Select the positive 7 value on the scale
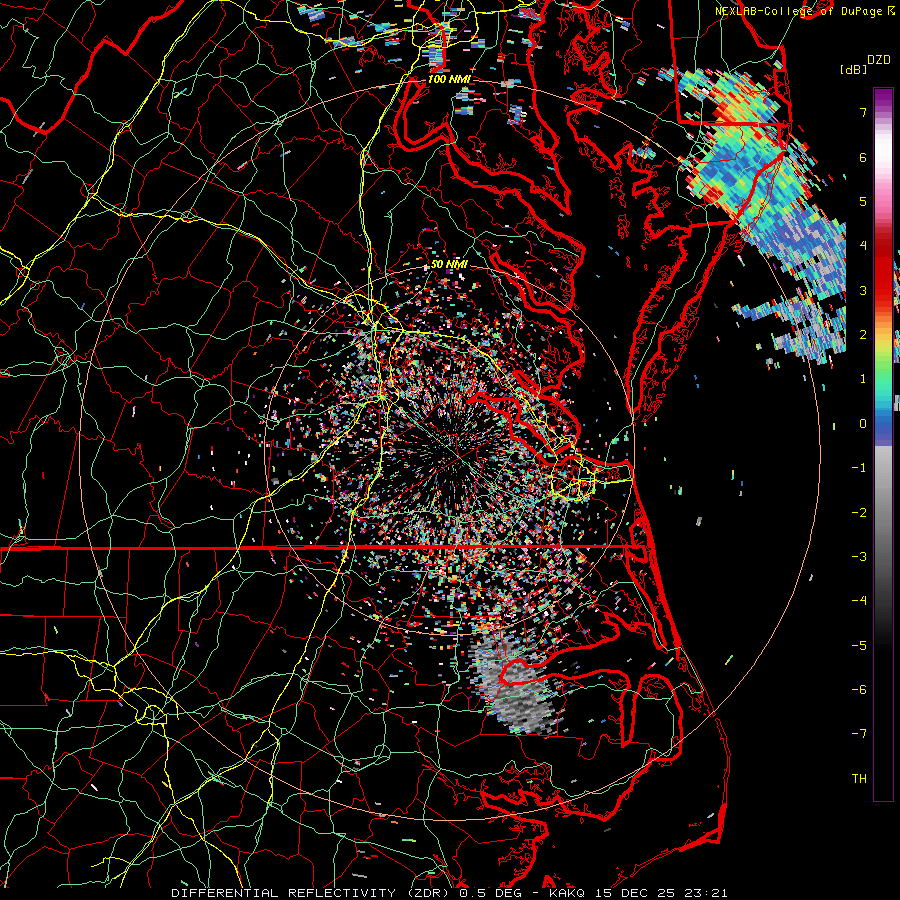This screenshot has height=900, width=900. (x=863, y=113)
